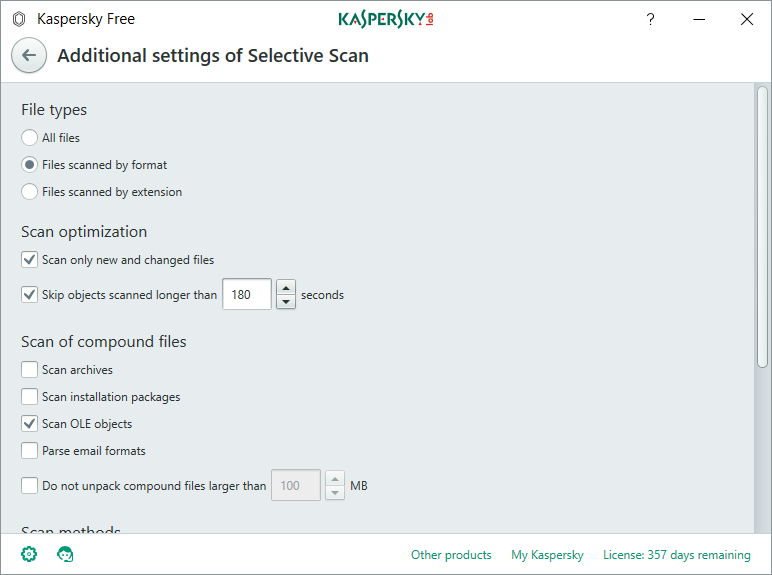Click the Kaspersky Lab logo

tap(386, 19)
